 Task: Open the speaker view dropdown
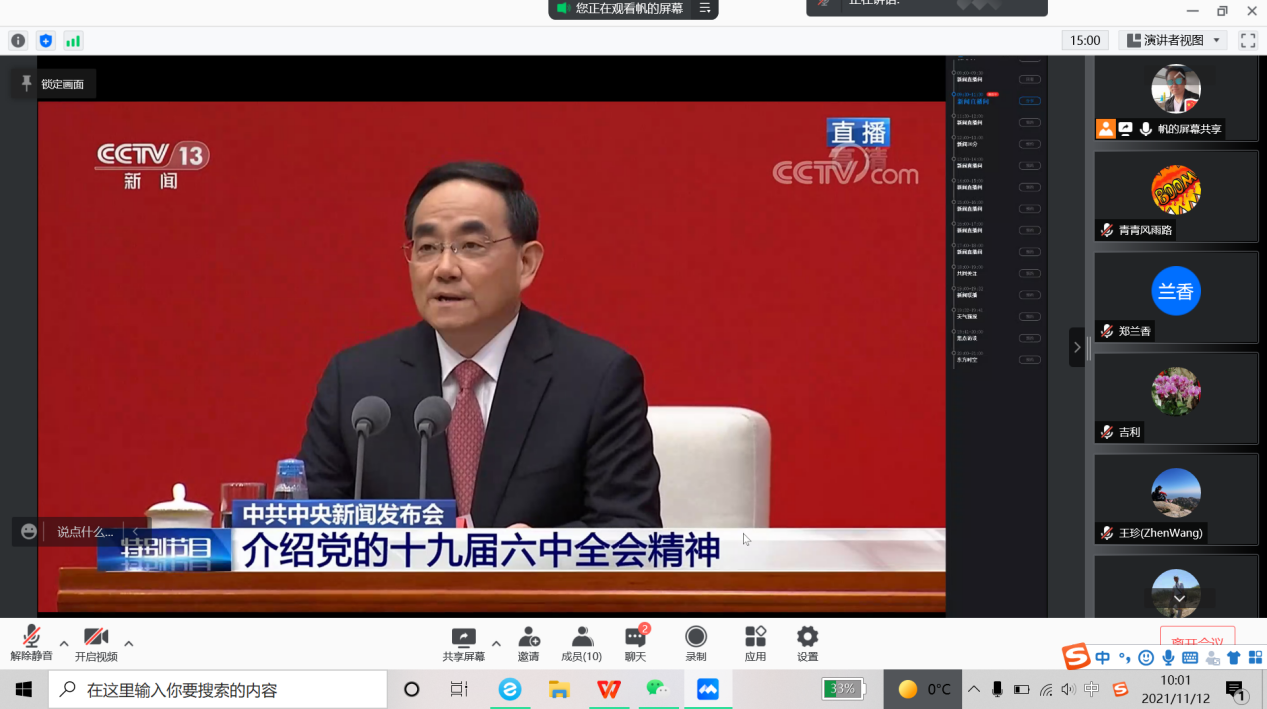1174,40
